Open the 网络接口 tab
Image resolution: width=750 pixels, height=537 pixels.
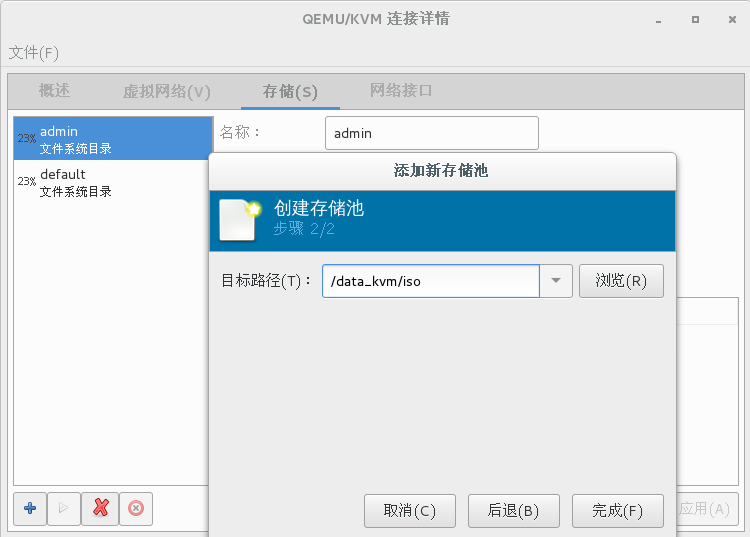401,90
